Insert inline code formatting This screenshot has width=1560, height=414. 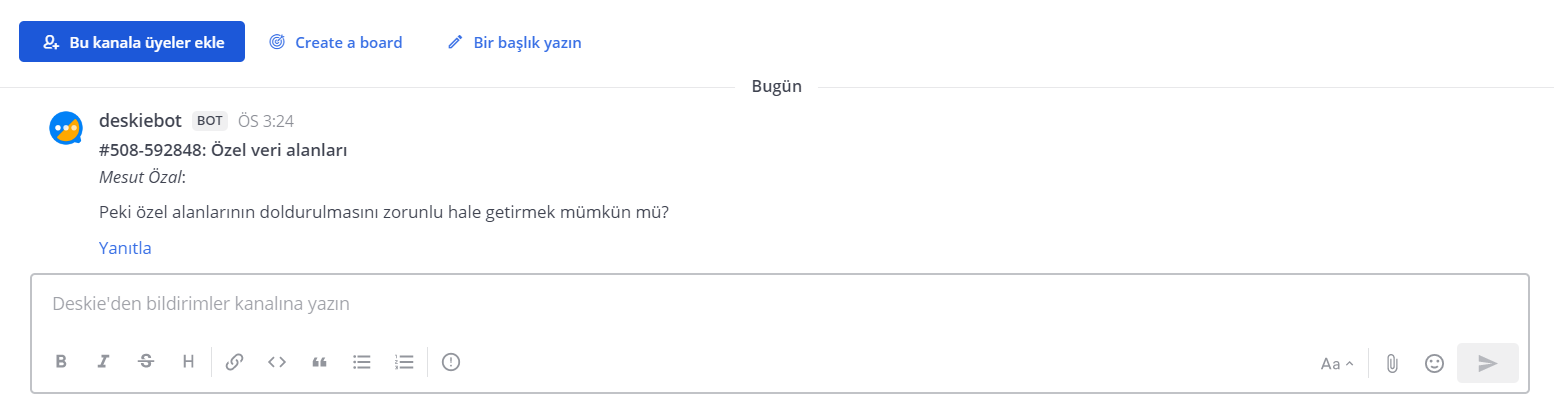point(277,362)
